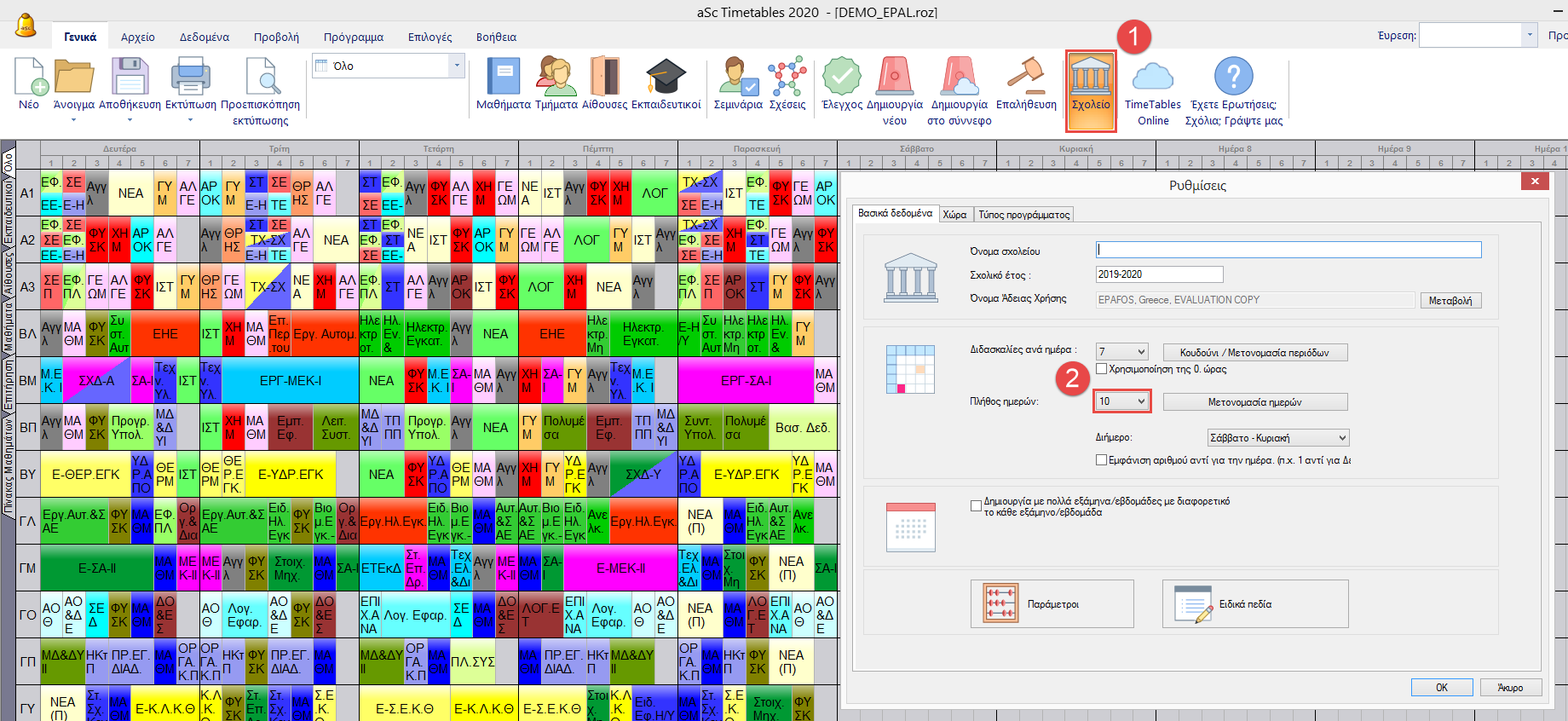Click the Μαθήματα (Subjects) book icon

tap(503, 78)
